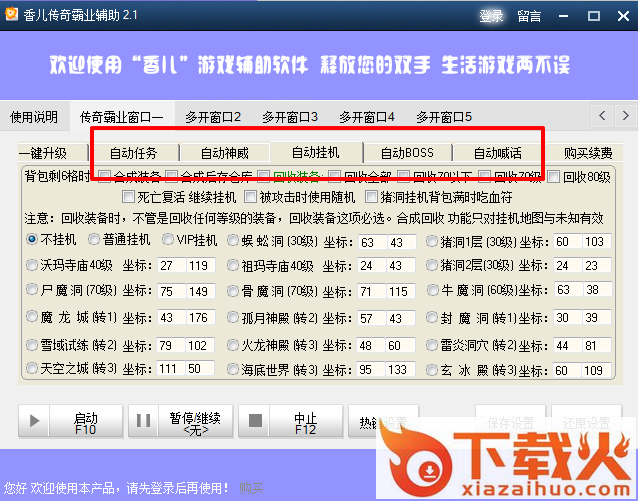
Task: Click the 暂停/继续 pause button
Action: [181, 422]
